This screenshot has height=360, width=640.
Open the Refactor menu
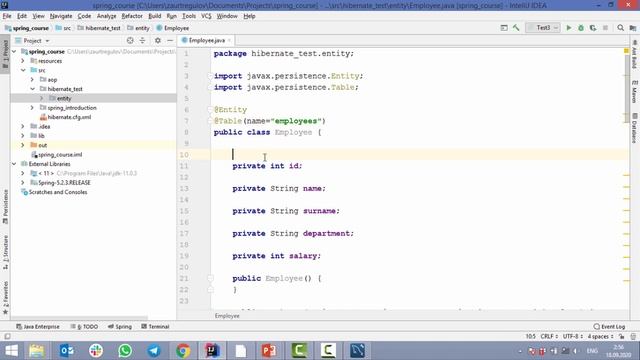pos(132,16)
